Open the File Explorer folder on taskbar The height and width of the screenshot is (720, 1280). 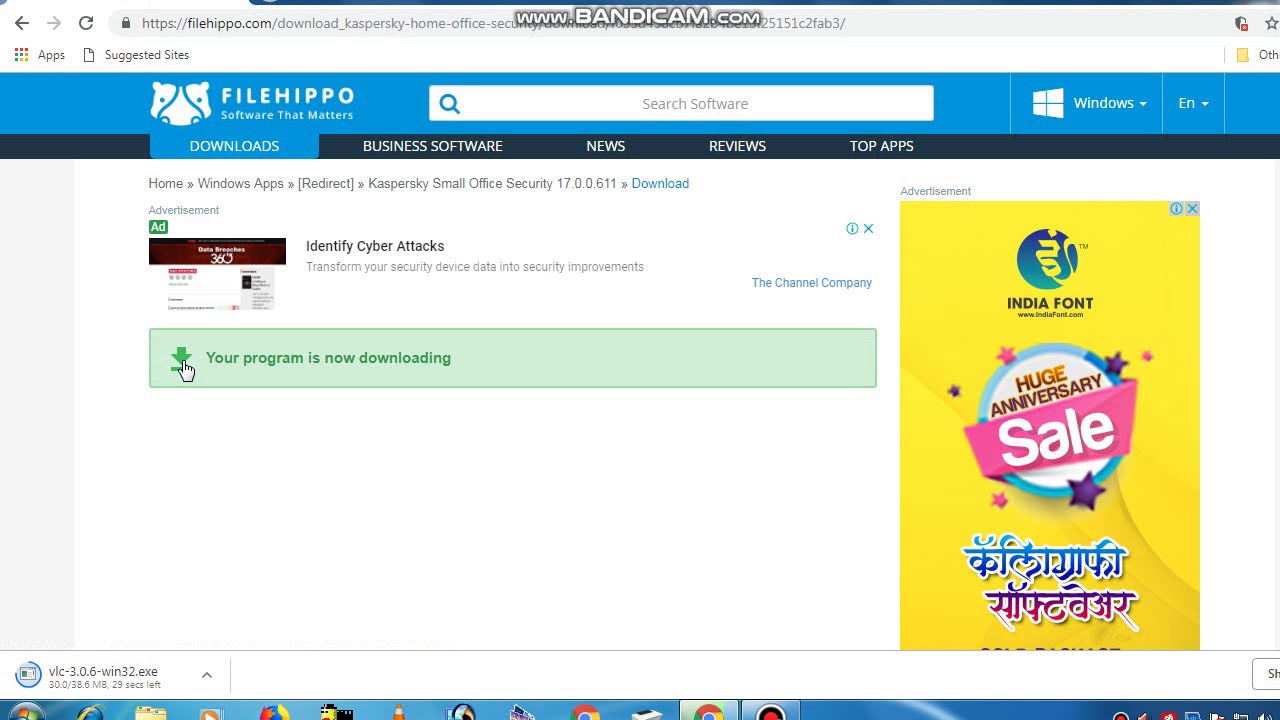(x=151, y=714)
